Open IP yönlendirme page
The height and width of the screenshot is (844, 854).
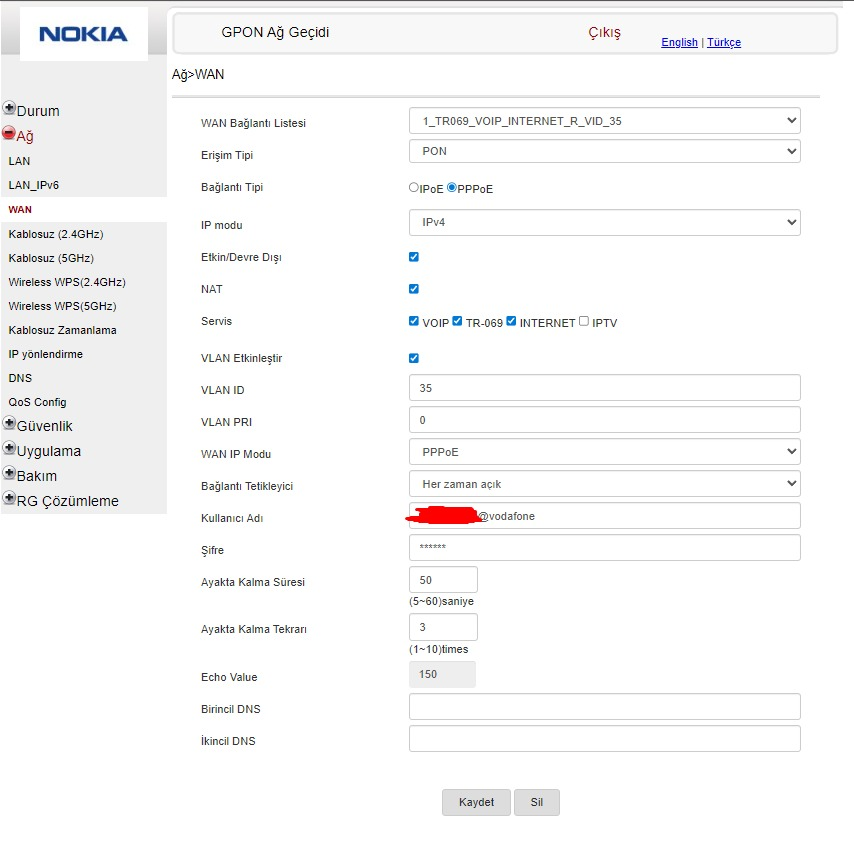(45, 354)
